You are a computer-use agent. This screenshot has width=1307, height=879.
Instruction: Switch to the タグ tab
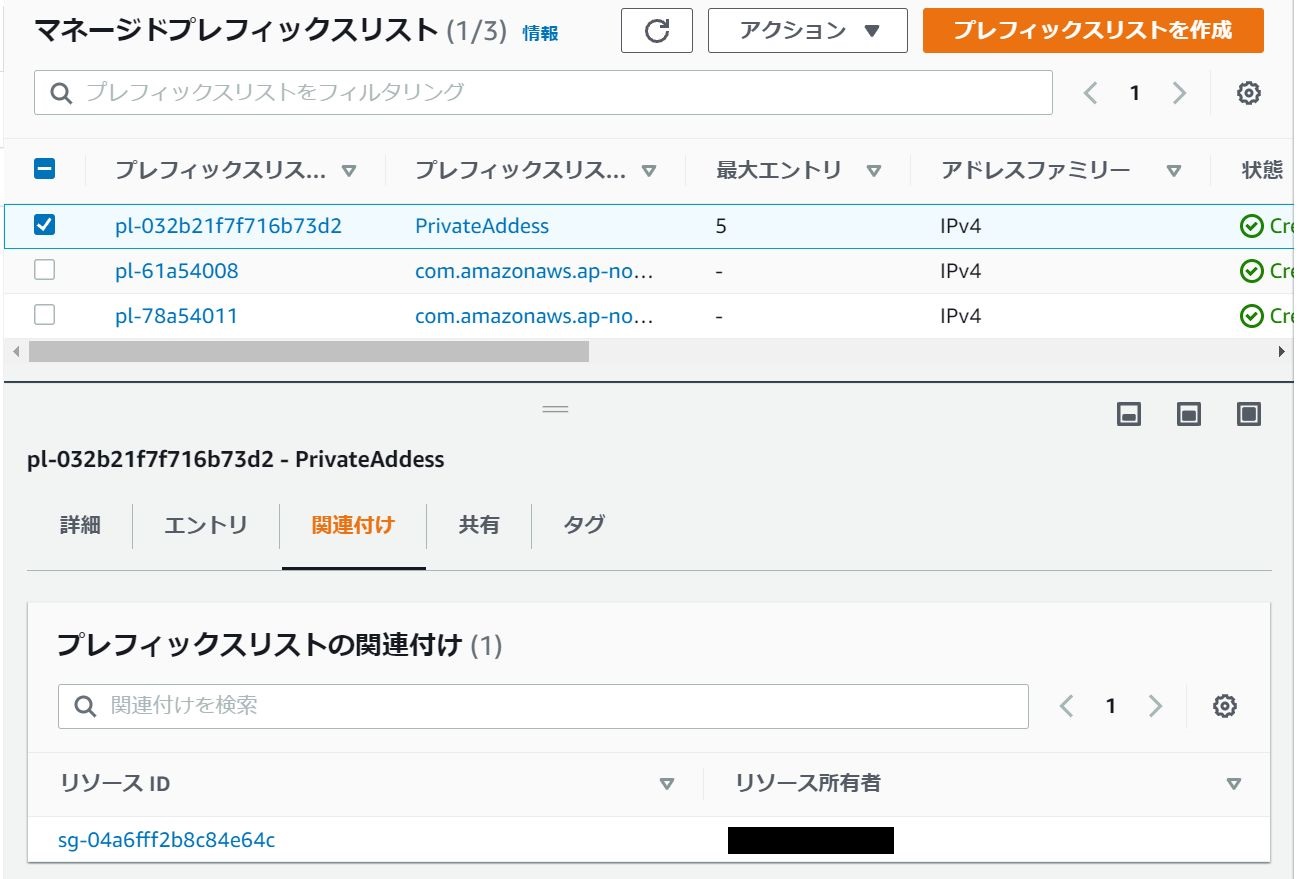point(584,525)
